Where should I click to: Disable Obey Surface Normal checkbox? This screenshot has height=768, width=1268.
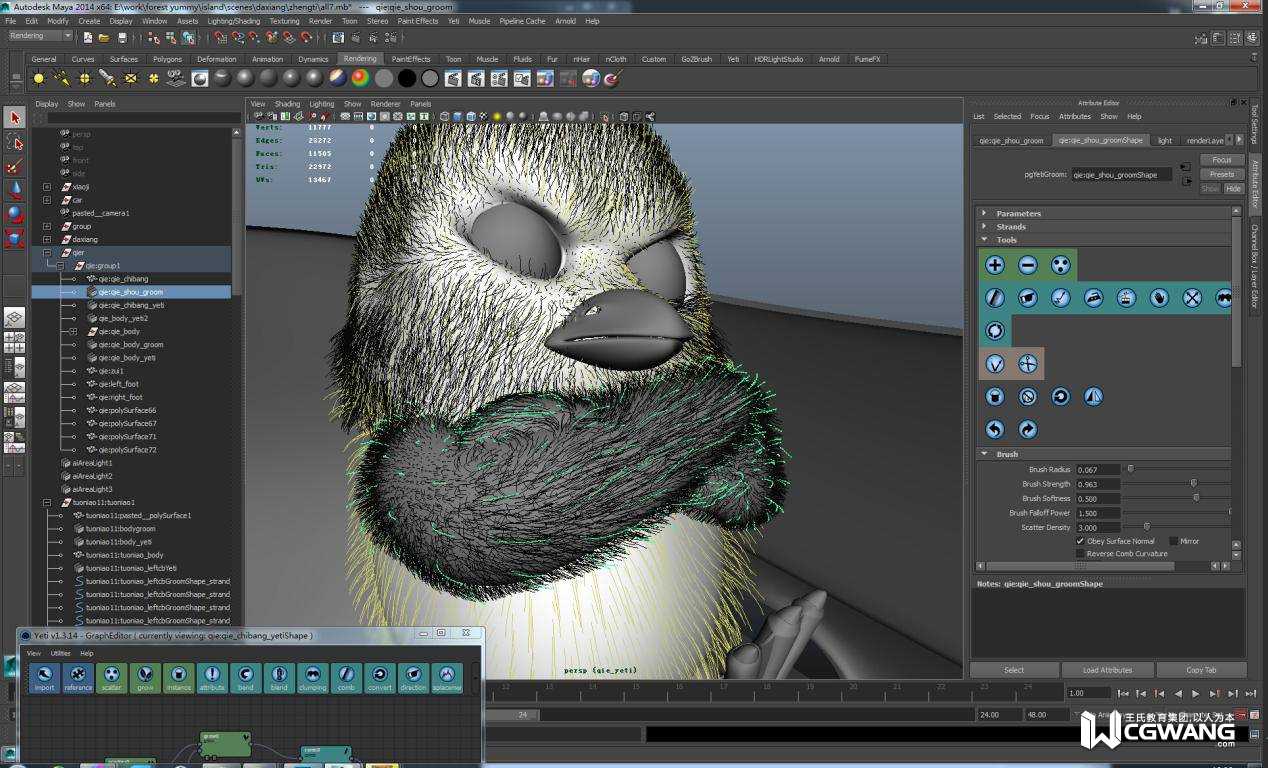pyautogui.click(x=1080, y=541)
